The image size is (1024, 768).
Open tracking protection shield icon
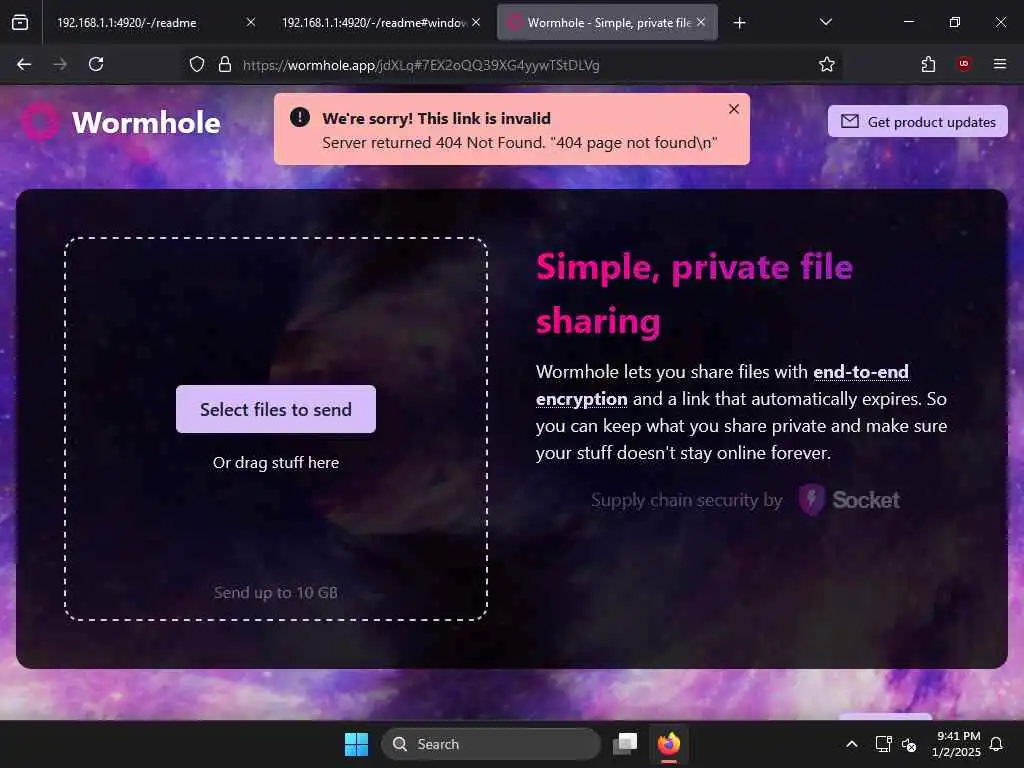coord(197,64)
